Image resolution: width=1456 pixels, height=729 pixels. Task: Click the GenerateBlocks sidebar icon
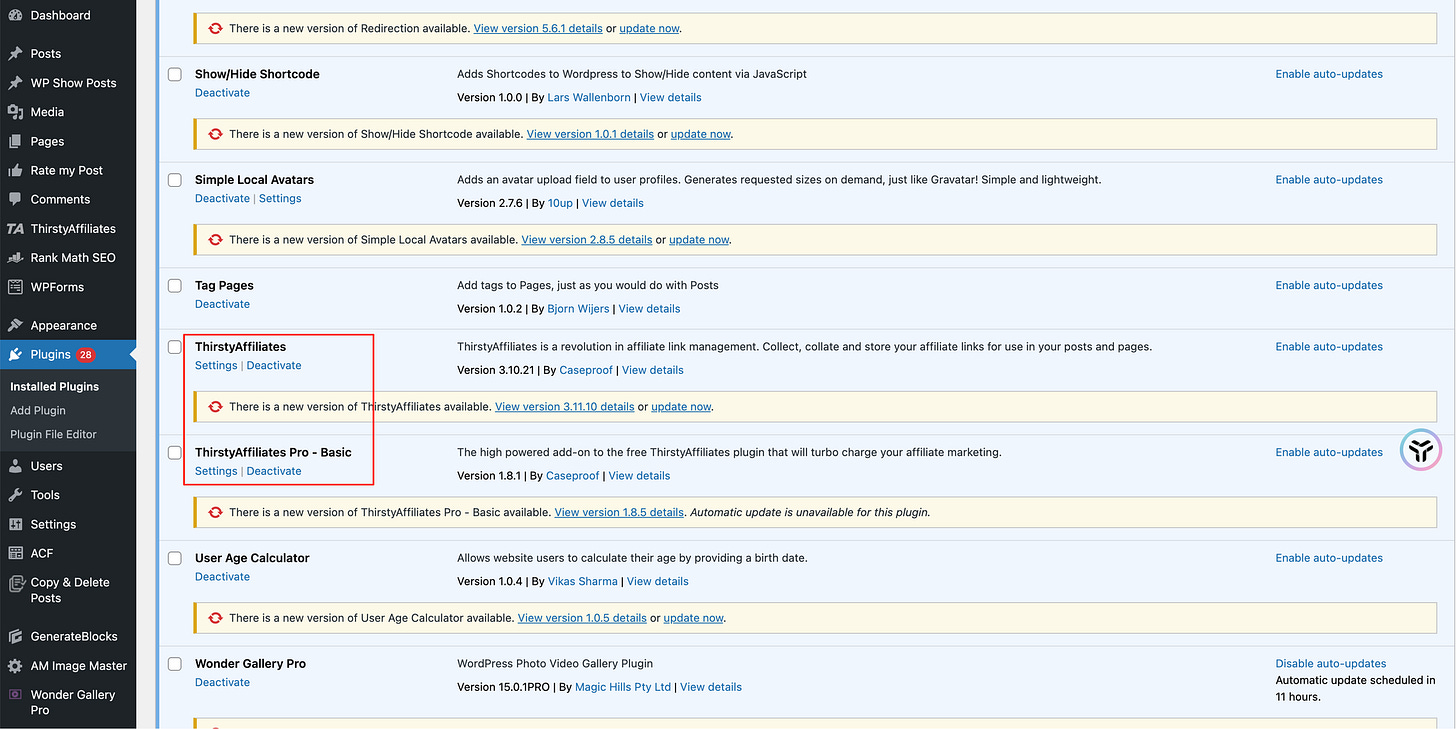(15, 636)
